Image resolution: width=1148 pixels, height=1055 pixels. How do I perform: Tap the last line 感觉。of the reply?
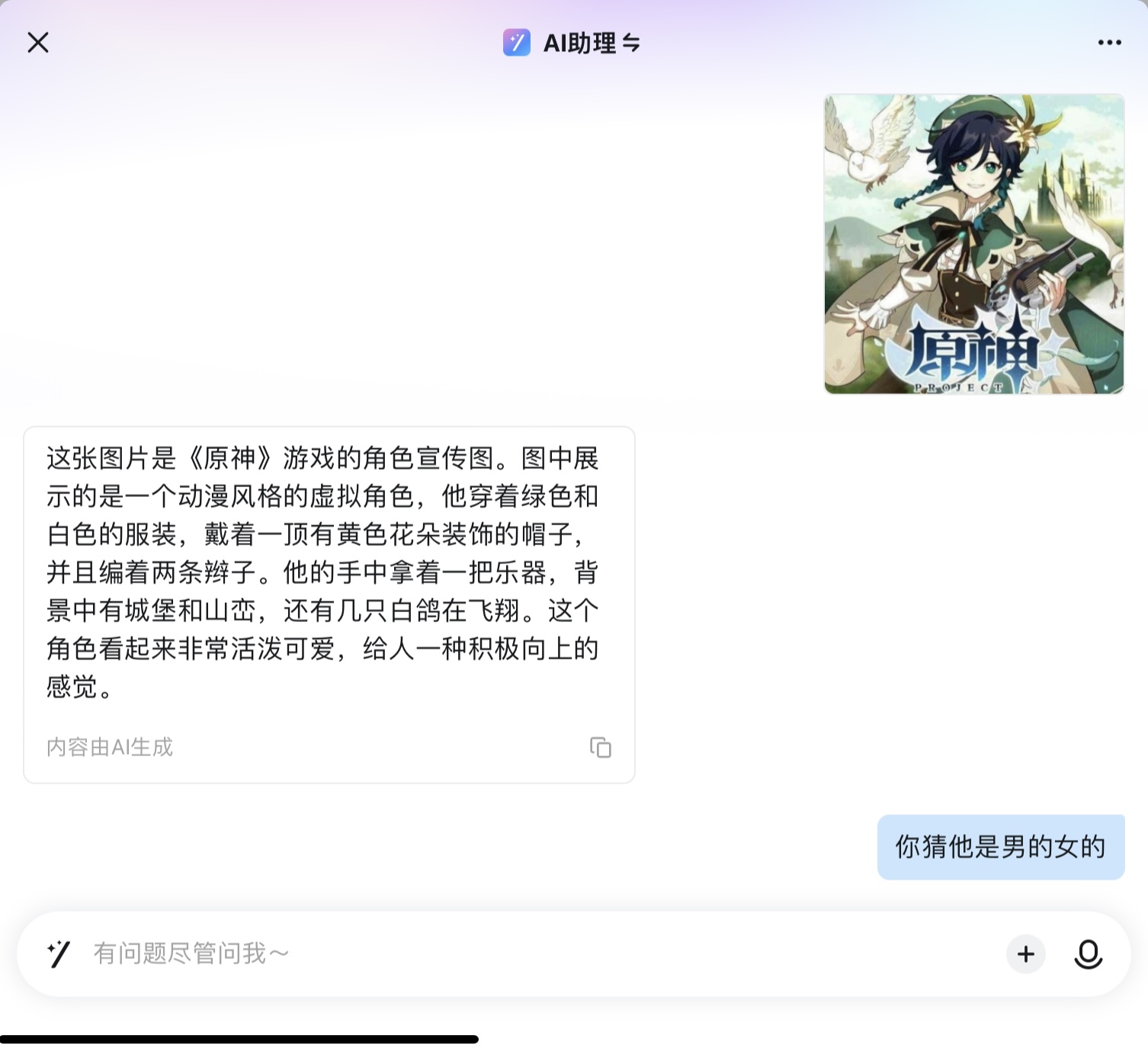(79, 687)
